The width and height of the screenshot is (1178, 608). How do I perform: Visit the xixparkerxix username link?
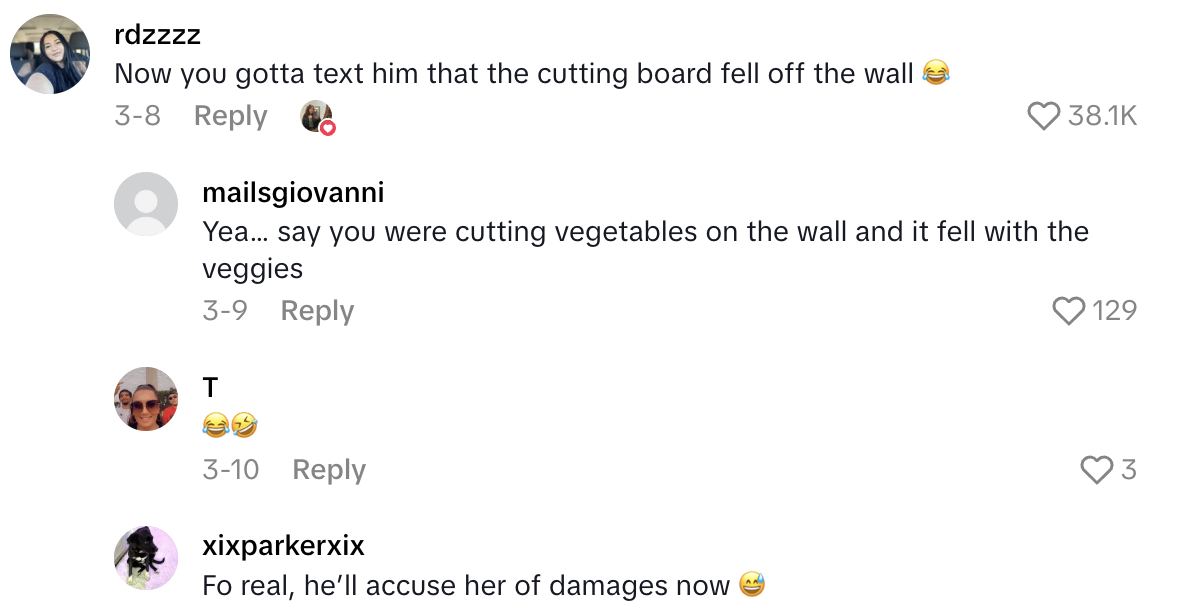(283, 546)
